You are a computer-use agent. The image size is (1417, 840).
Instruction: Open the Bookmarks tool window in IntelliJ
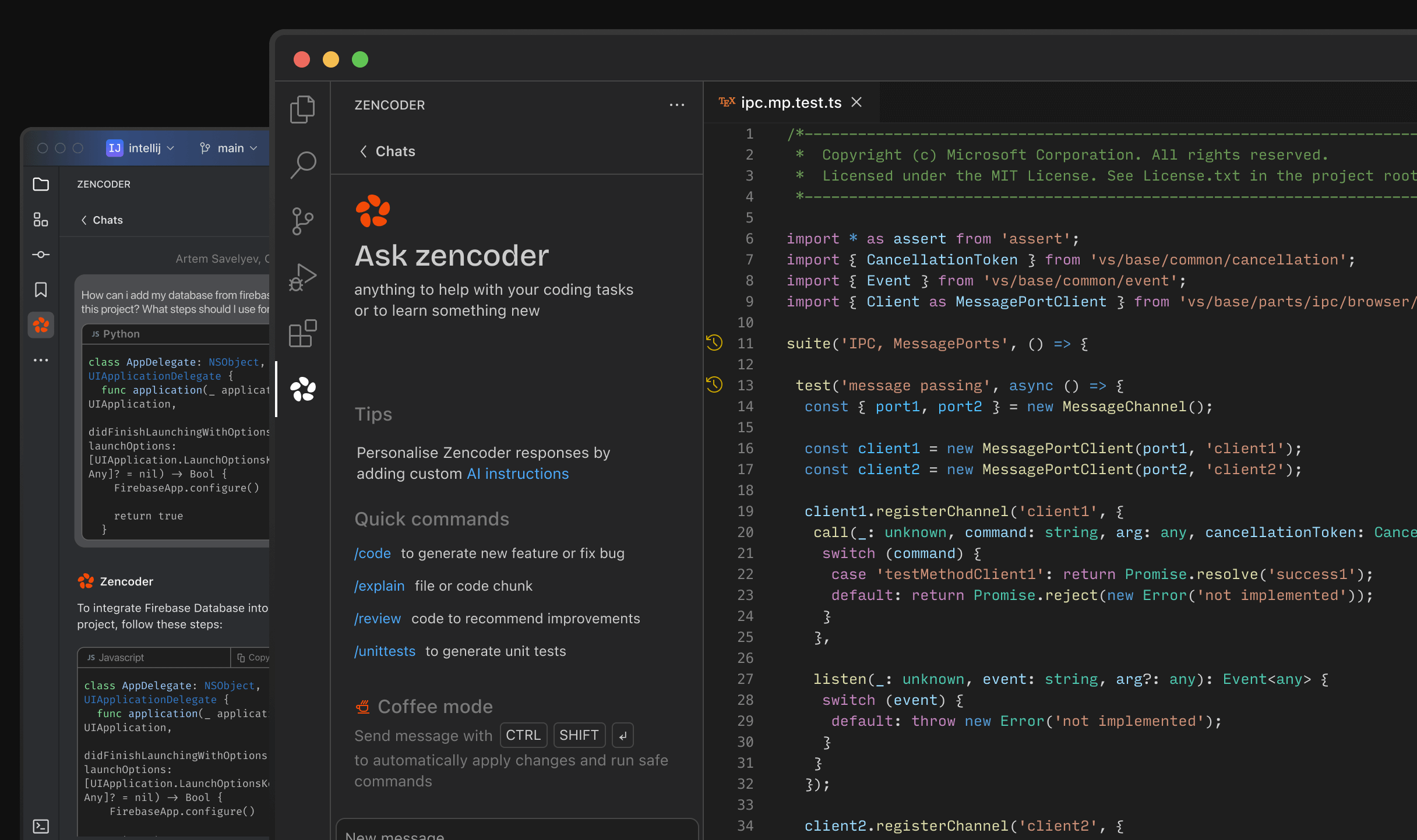point(41,290)
